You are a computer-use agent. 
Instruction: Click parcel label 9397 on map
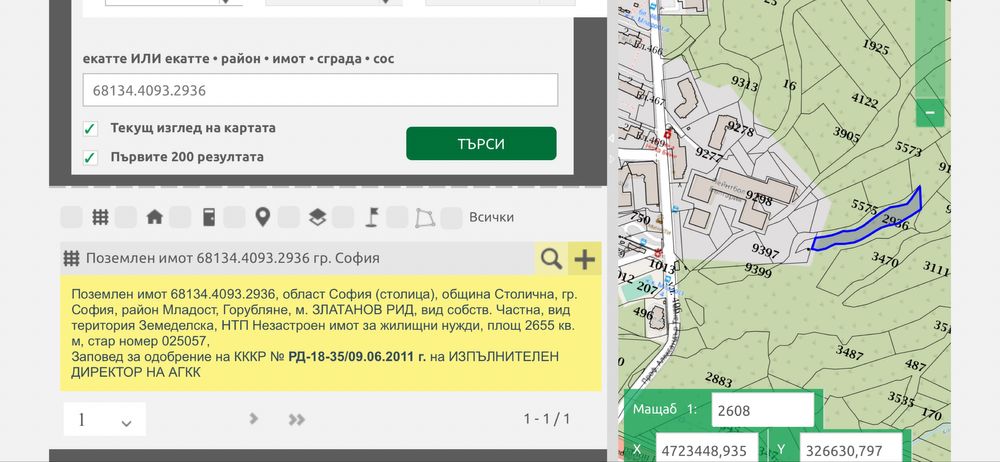point(765,250)
